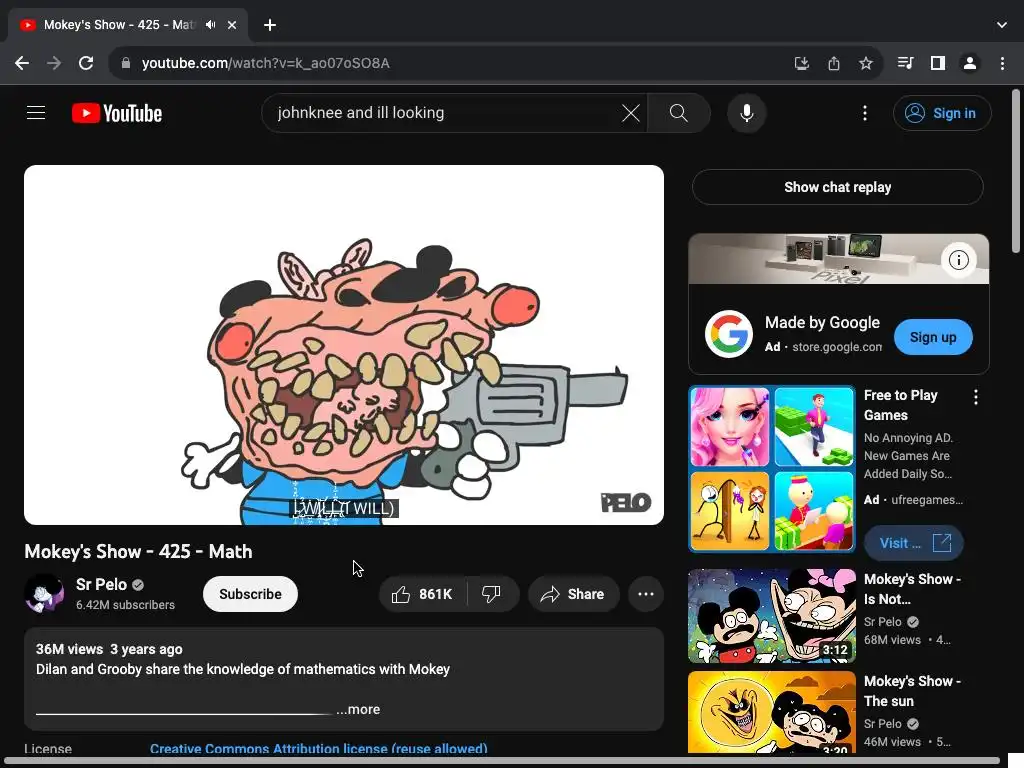
Task: Show chat replay
Action: coord(838,187)
